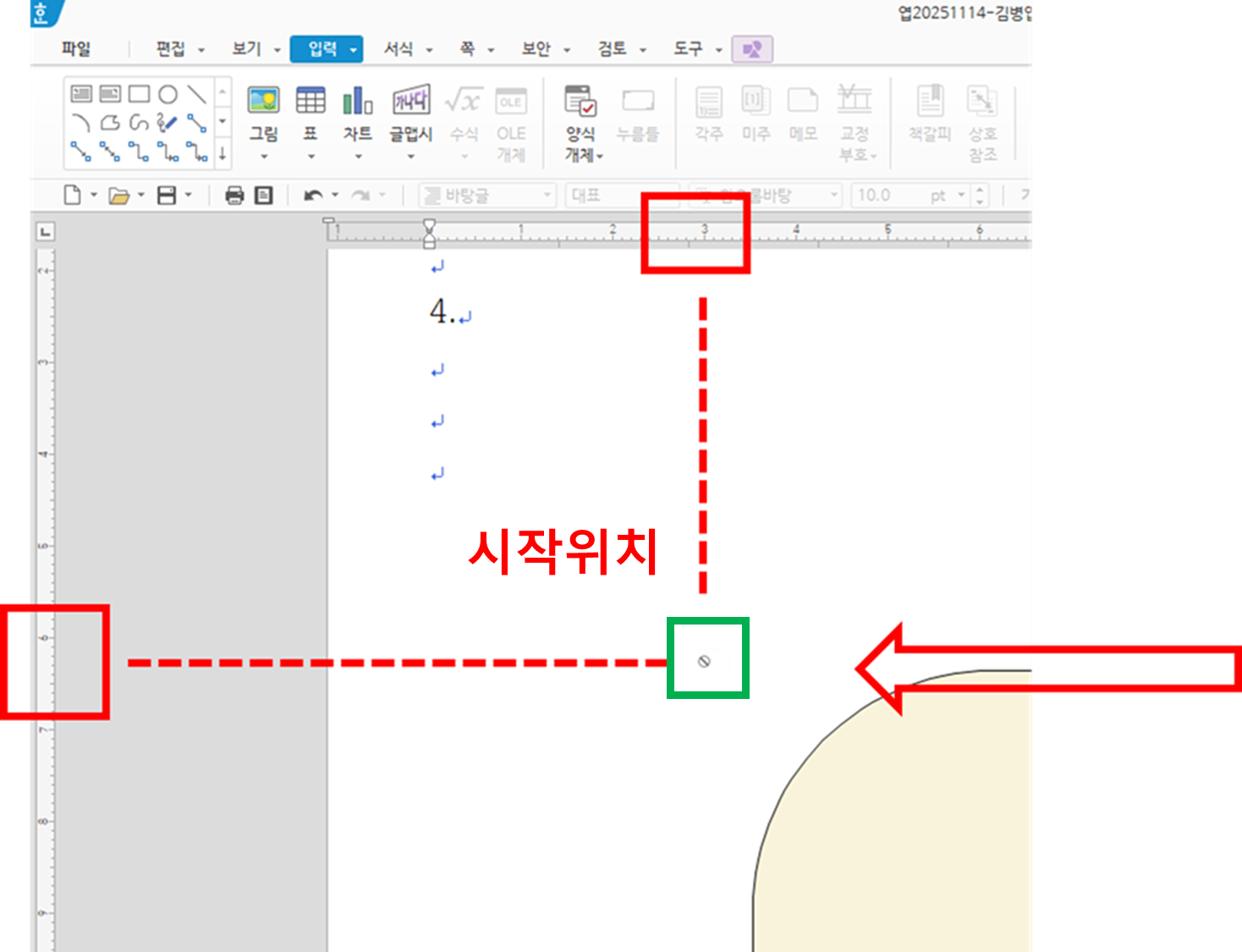The height and width of the screenshot is (952, 1242).
Task: Select the polygon shape tool
Action: [x=110, y=123]
